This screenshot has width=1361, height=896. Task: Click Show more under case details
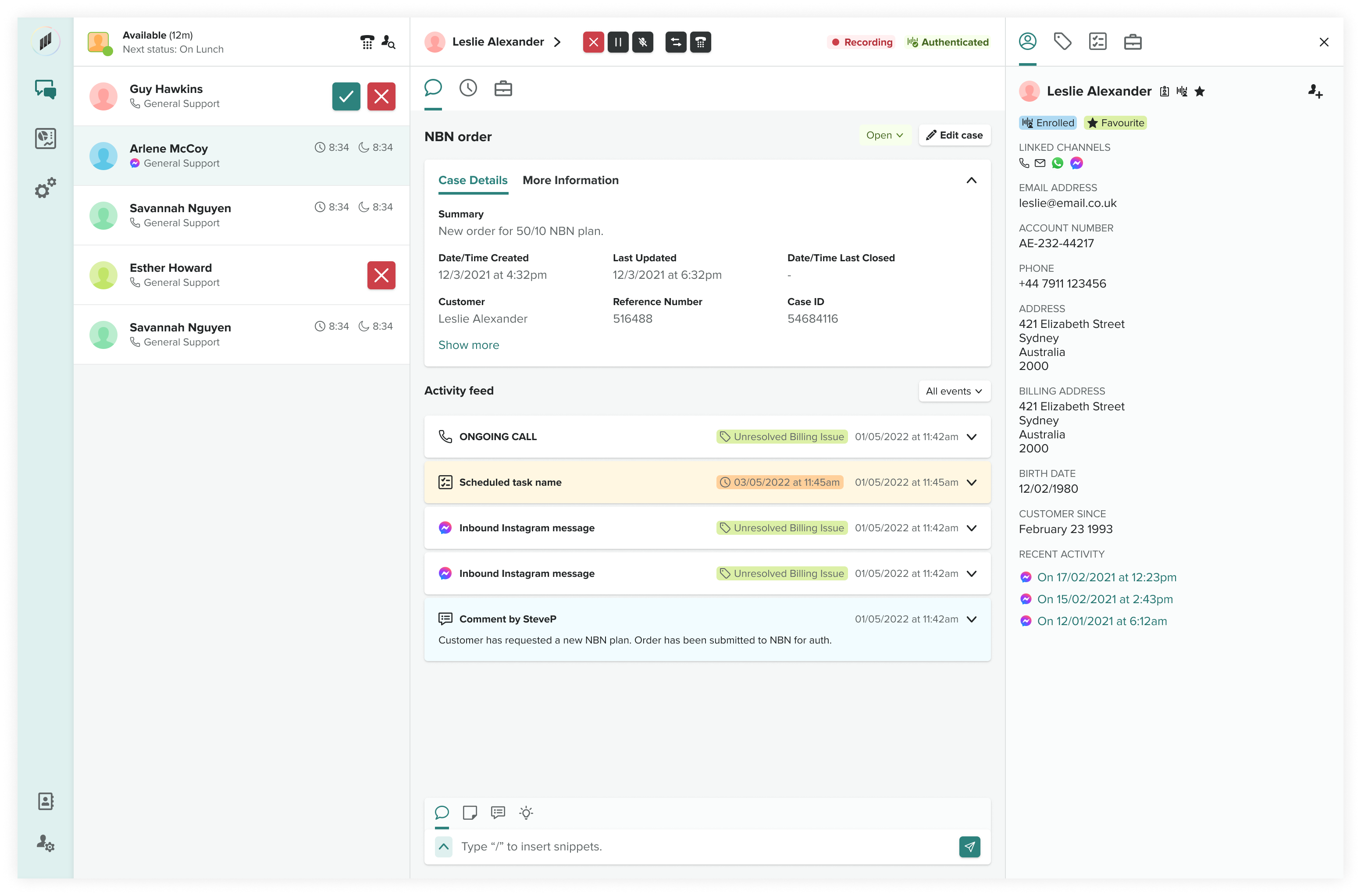pos(468,345)
